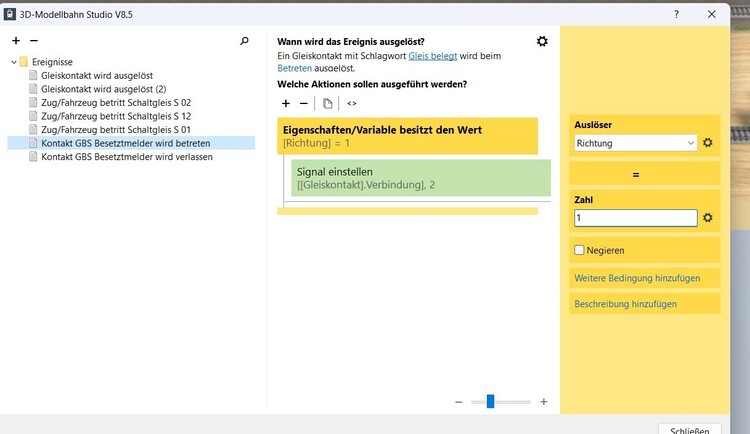Add a new action with plus icon

(286, 103)
